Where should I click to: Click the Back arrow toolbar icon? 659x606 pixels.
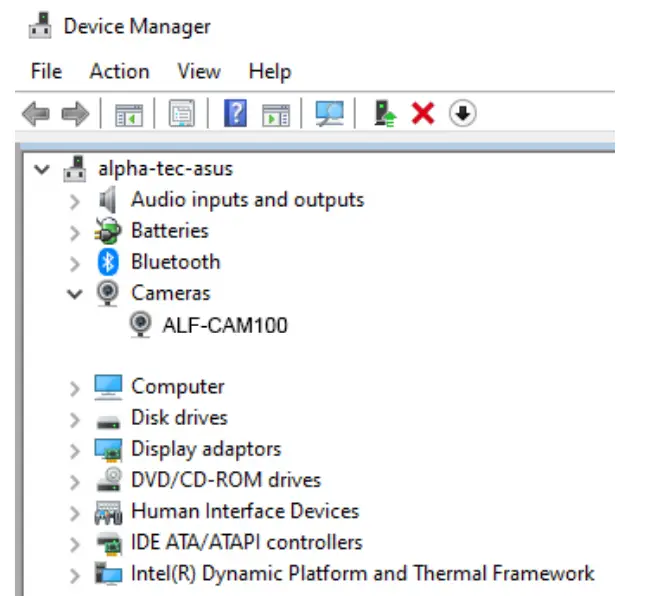tap(36, 114)
